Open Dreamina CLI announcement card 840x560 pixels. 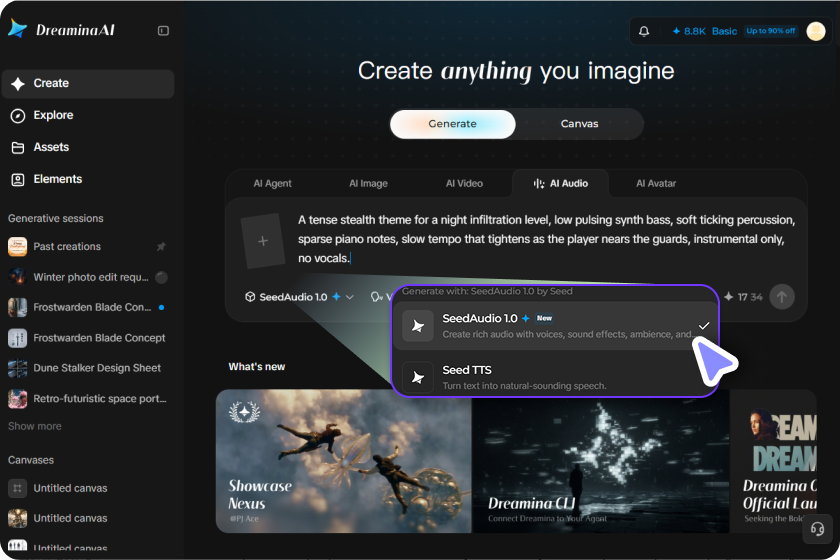[601, 461]
